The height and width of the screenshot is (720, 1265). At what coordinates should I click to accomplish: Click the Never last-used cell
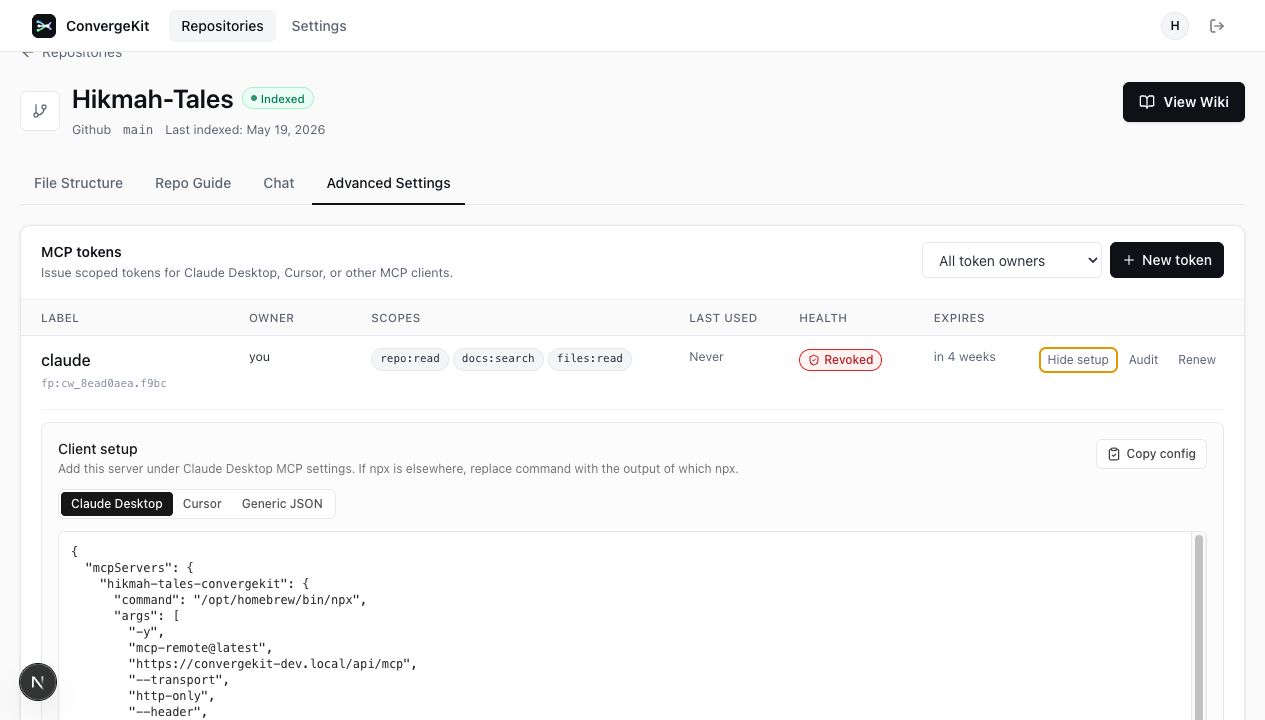coord(706,357)
